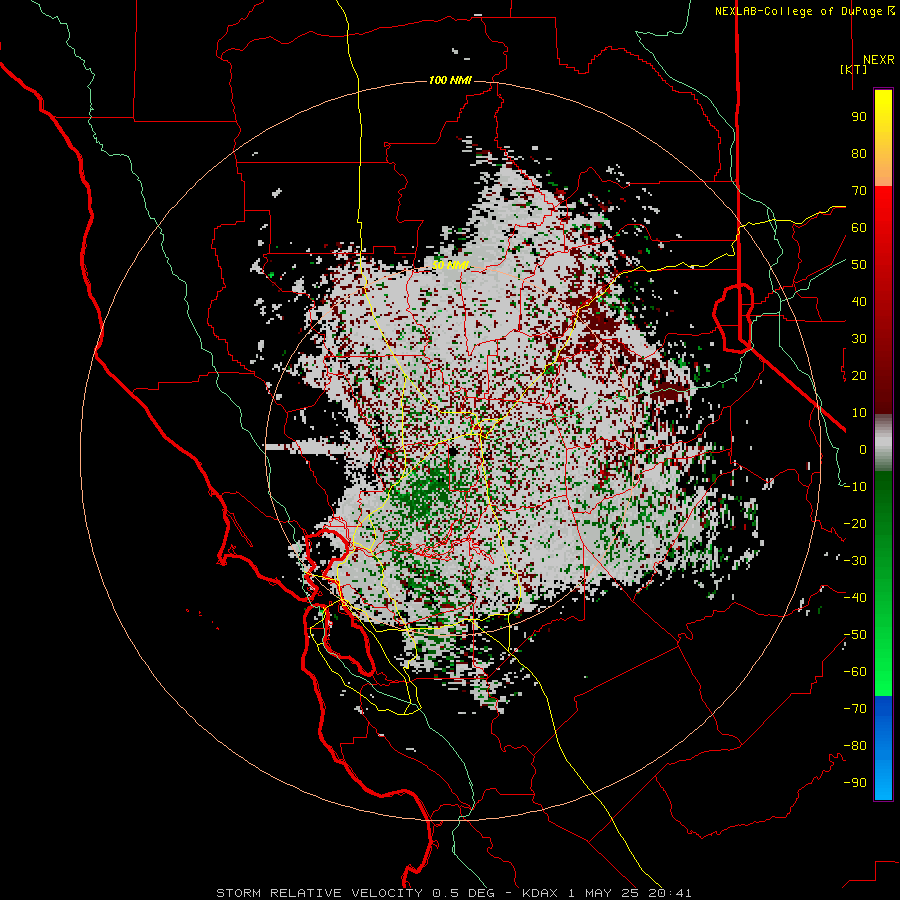The height and width of the screenshot is (900, 900).
Task: Click the 20 value on the velocity scale
Action: tap(859, 376)
